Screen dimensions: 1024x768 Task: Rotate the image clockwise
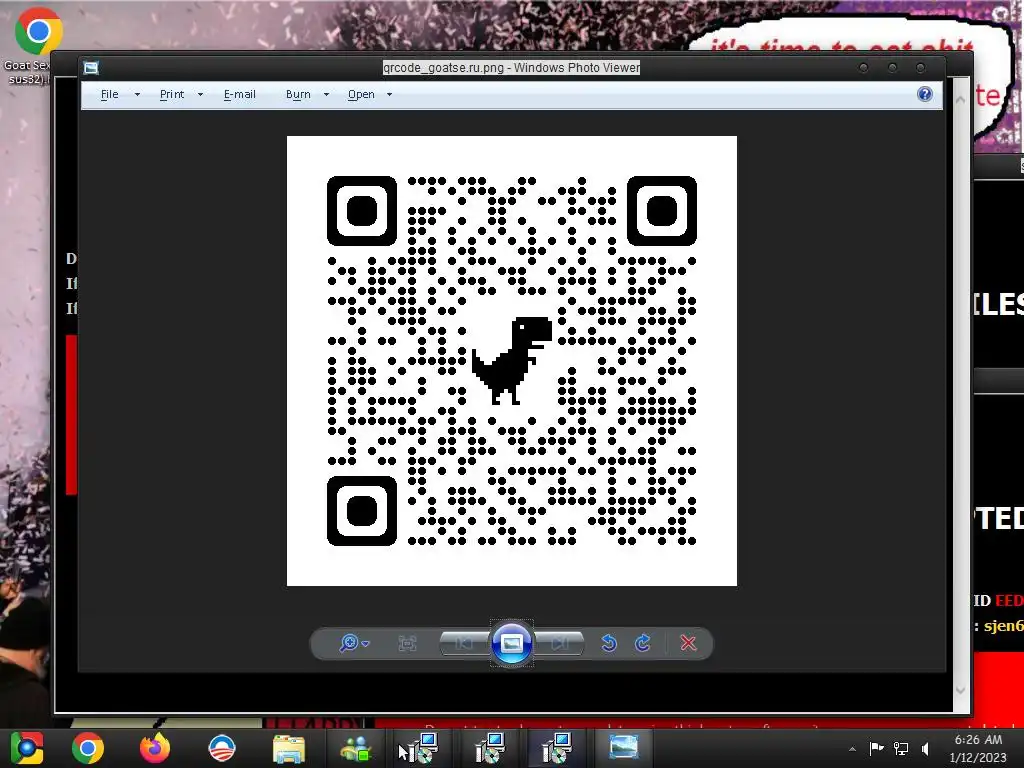[x=643, y=643]
